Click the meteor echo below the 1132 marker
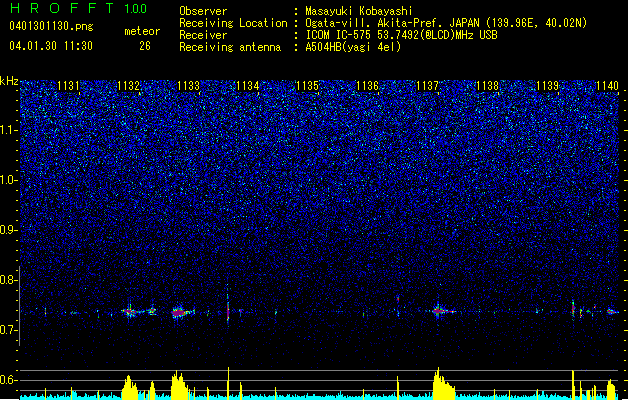 point(132,312)
